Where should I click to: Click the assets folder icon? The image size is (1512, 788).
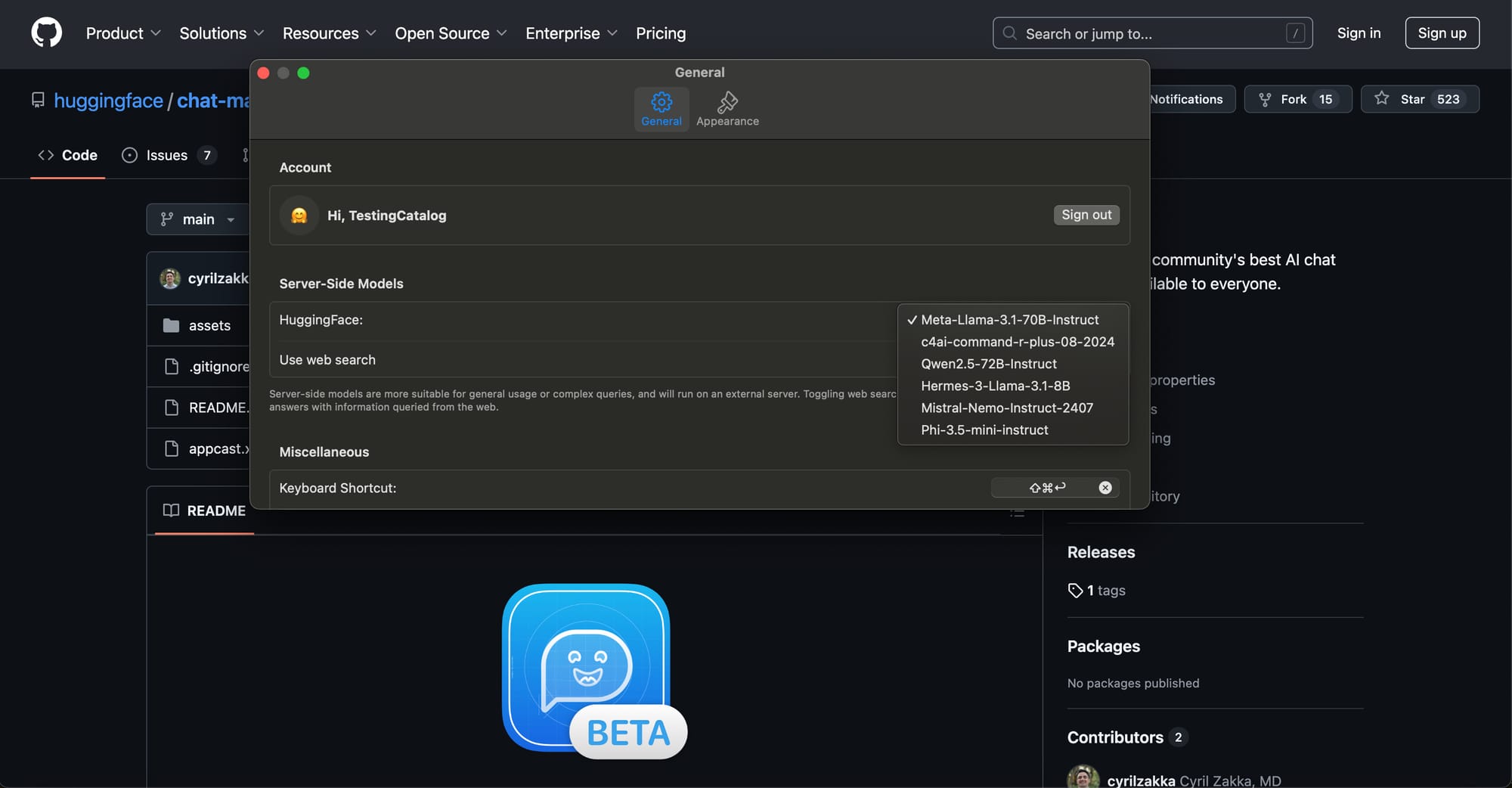172,325
